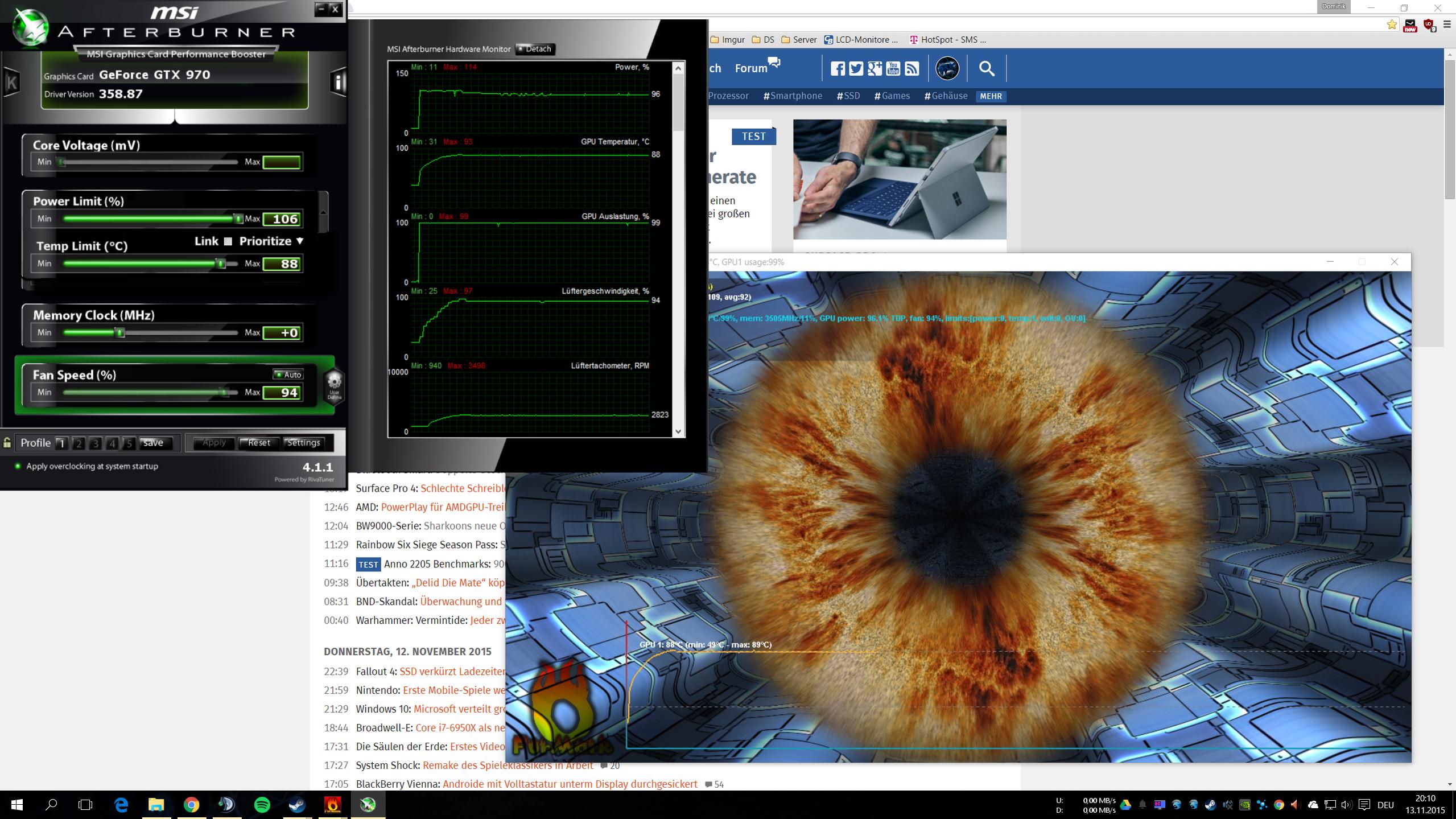
Task: Click the magnifier search icon on the website
Action: pyautogui.click(x=987, y=69)
